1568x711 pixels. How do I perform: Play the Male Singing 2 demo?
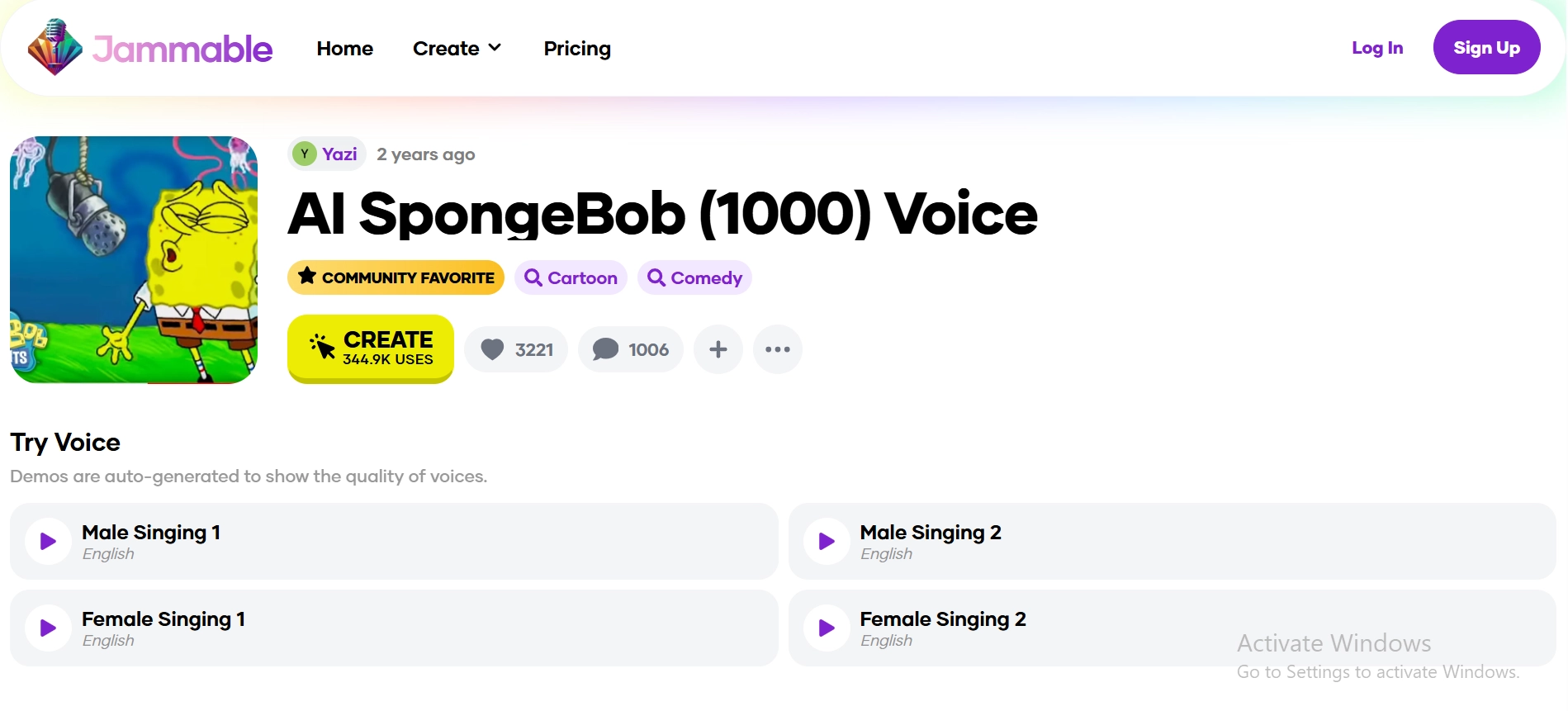(826, 541)
